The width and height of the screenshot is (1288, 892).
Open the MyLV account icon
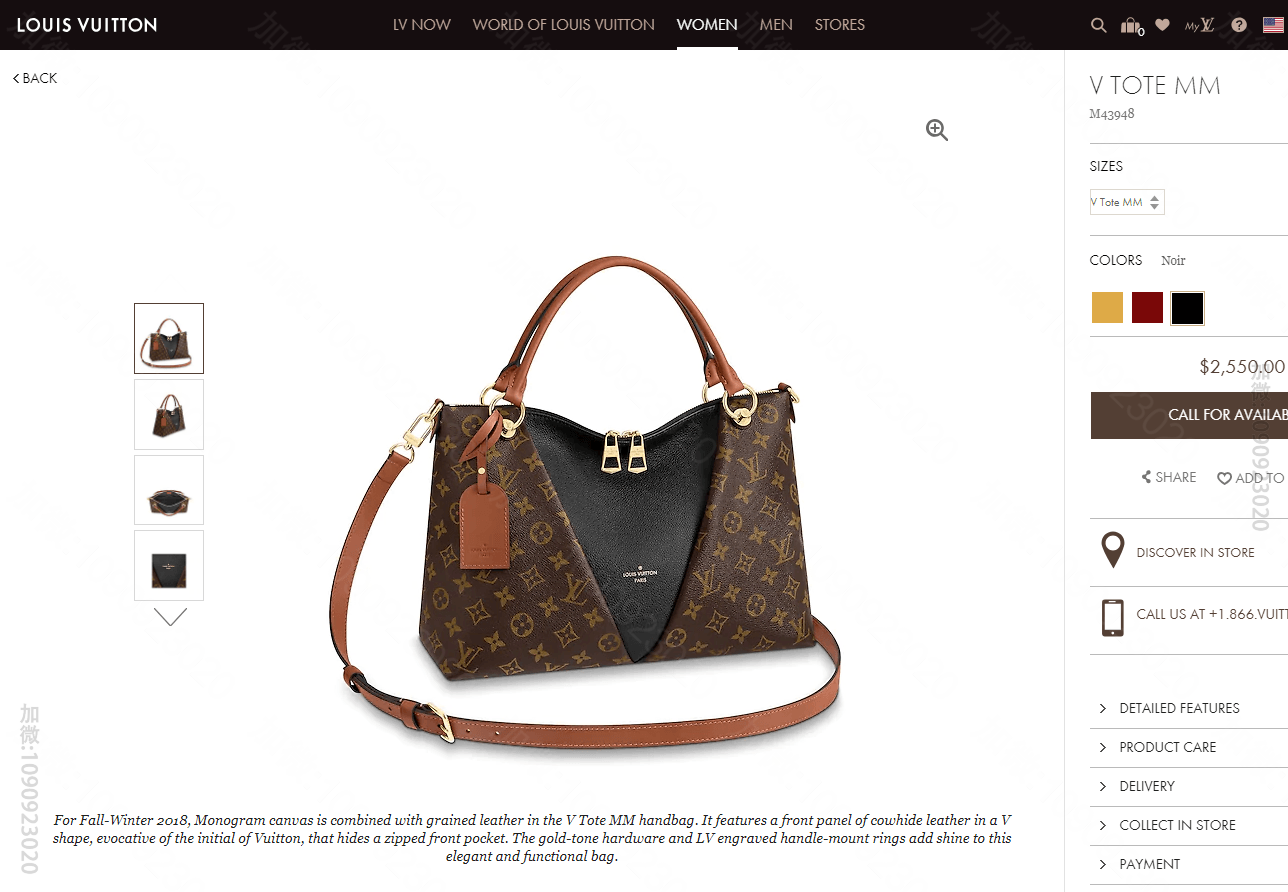[1200, 25]
